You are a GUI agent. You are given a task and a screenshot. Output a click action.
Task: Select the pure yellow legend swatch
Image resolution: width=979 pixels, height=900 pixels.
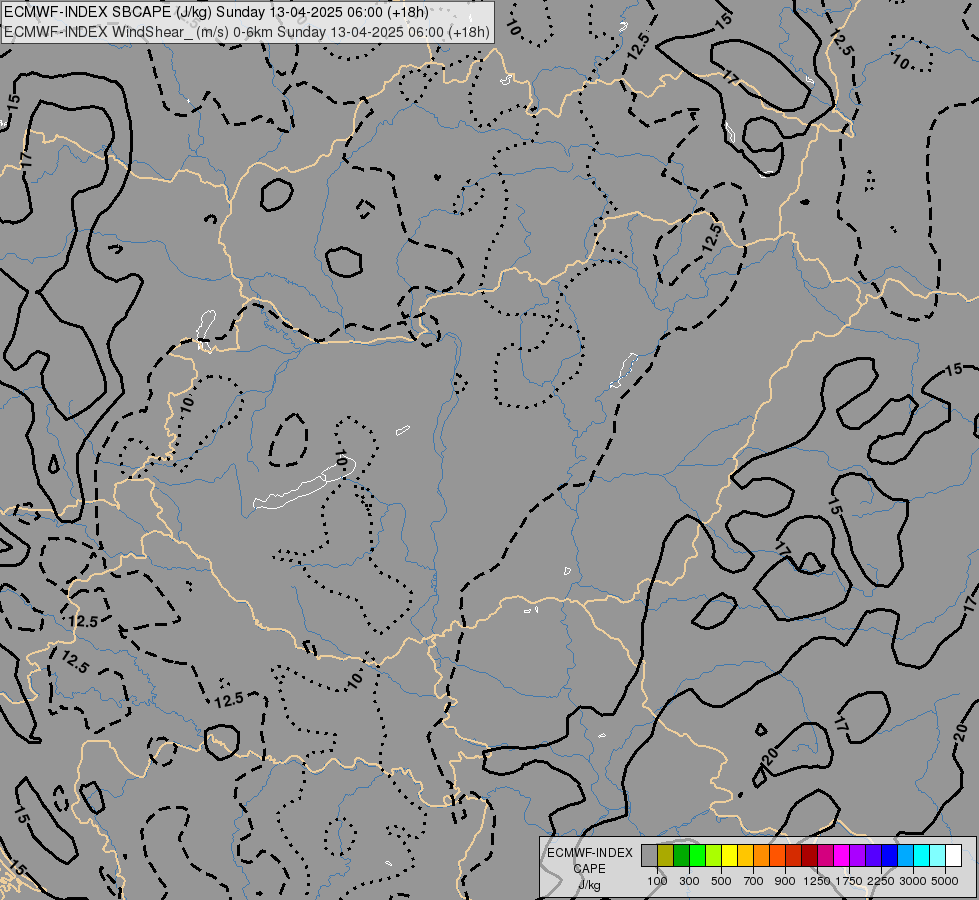pos(729,855)
